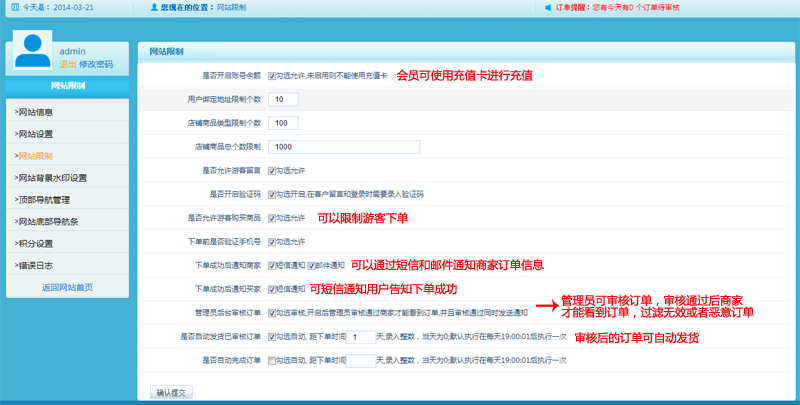The height and width of the screenshot is (405, 800).
Task: Toggle the 管理员后台审核订单 checkbox
Action: (x=271, y=313)
